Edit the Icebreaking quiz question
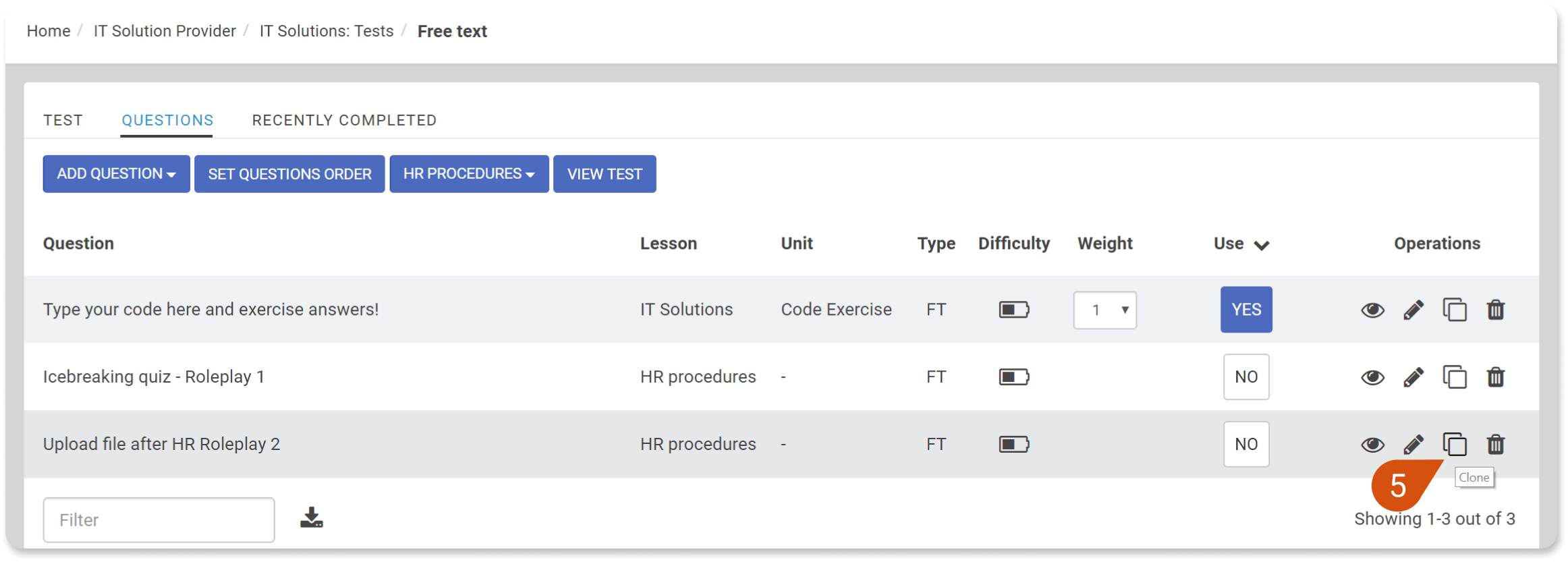 click(x=1413, y=377)
